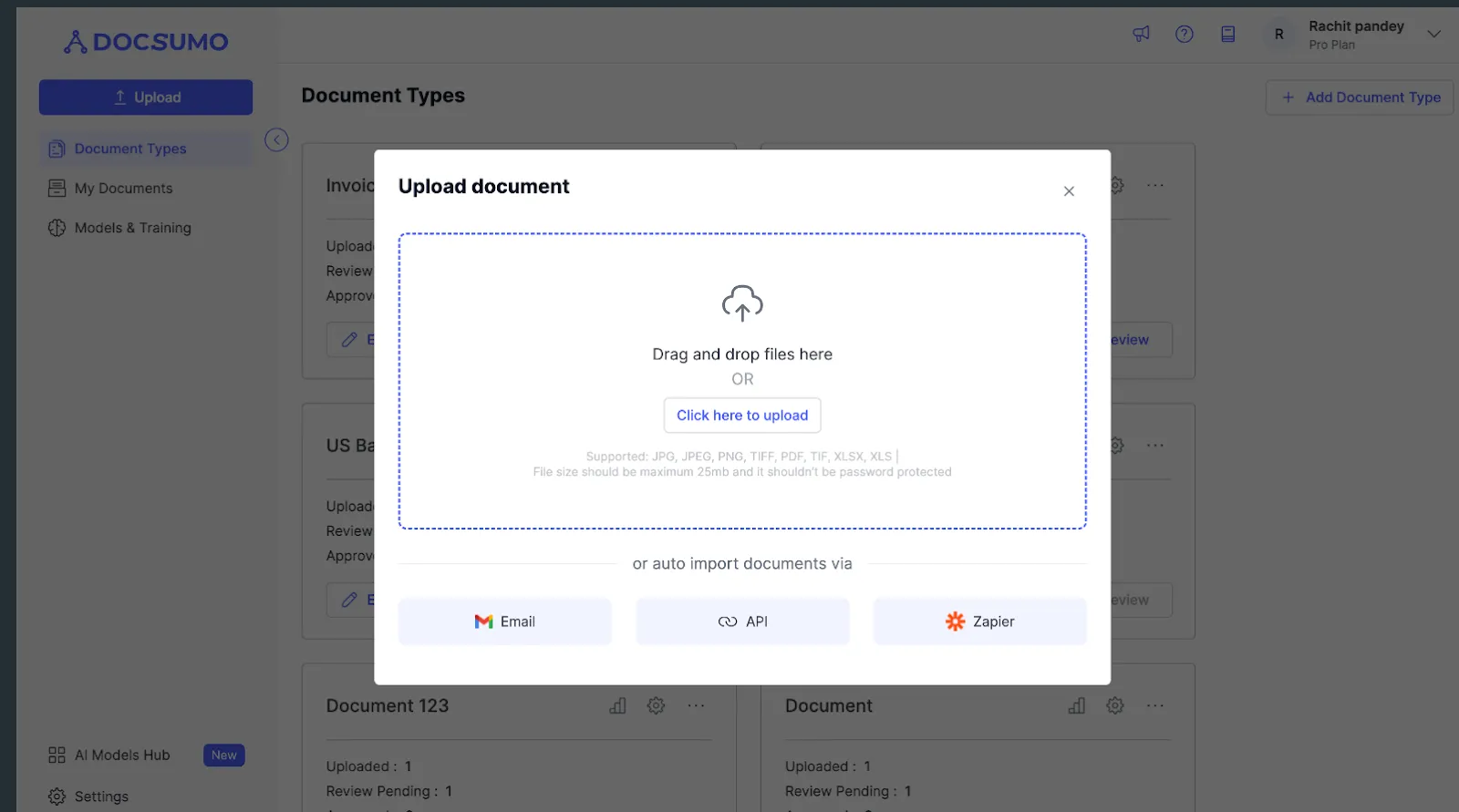1459x812 pixels.
Task: Open settings gear on Document card
Action: tap(1115, 705)
